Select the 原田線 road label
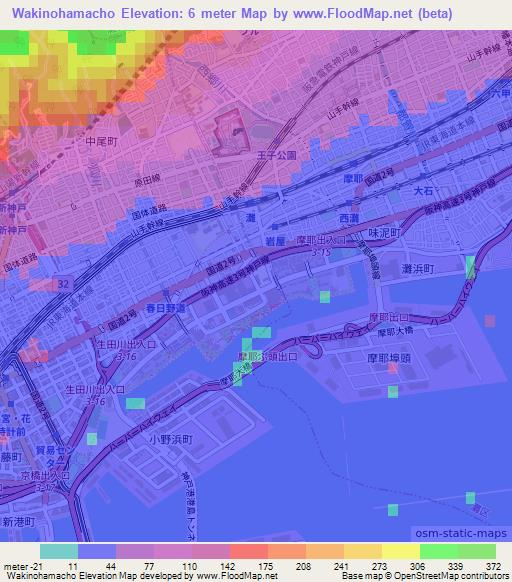This screenshot has height=582, width=512. click(147, 181)
